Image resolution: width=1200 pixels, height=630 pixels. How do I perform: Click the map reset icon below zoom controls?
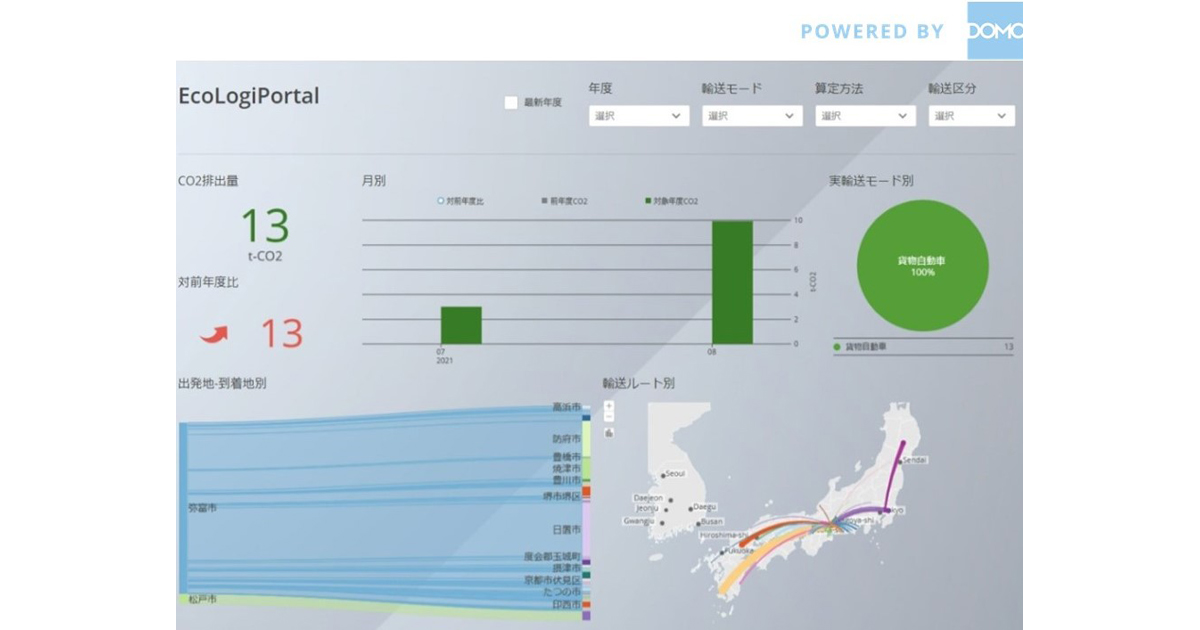pyautogui.click(x=609, y=433)
